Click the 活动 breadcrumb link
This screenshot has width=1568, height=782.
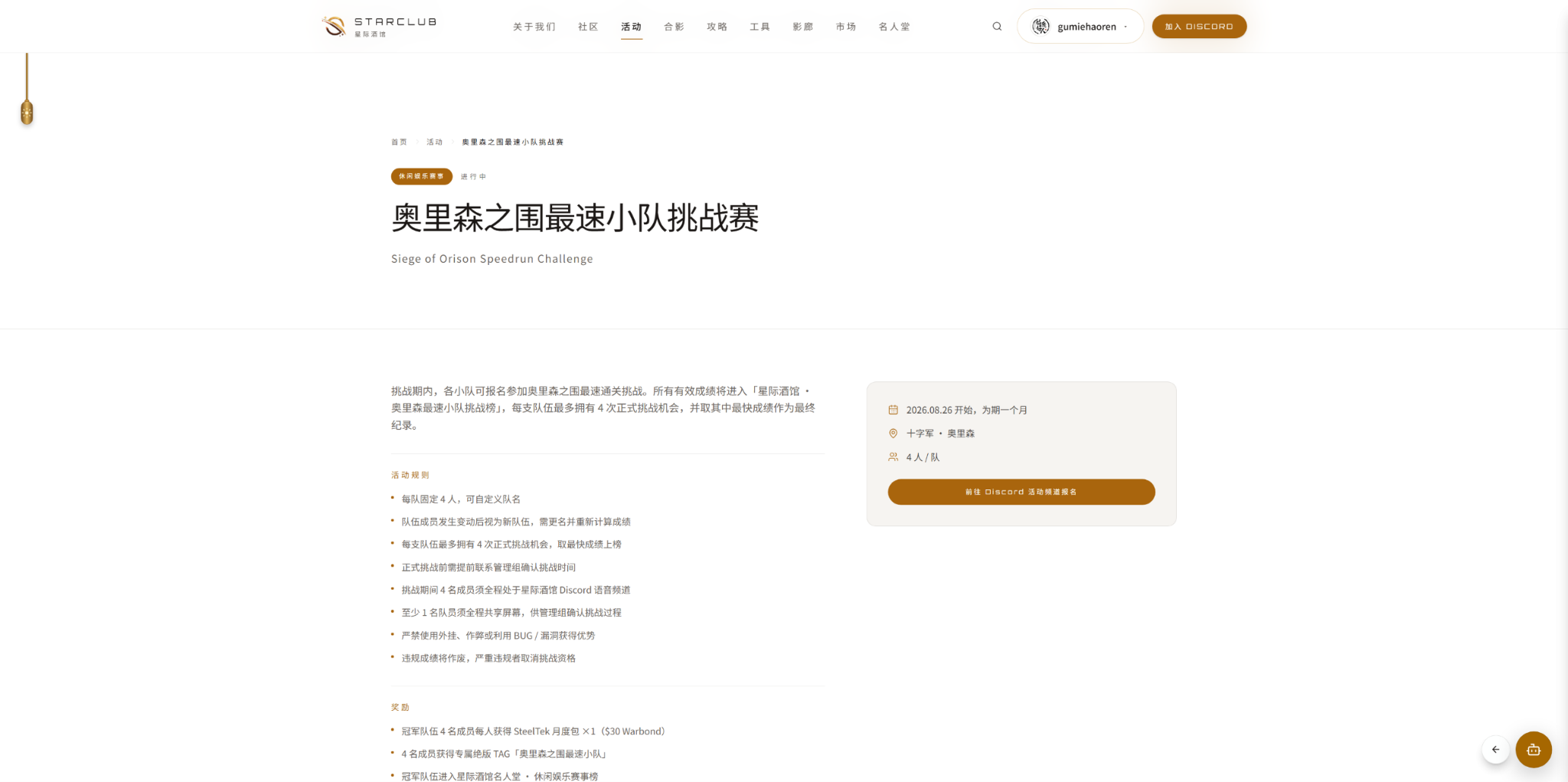[434, 142]
